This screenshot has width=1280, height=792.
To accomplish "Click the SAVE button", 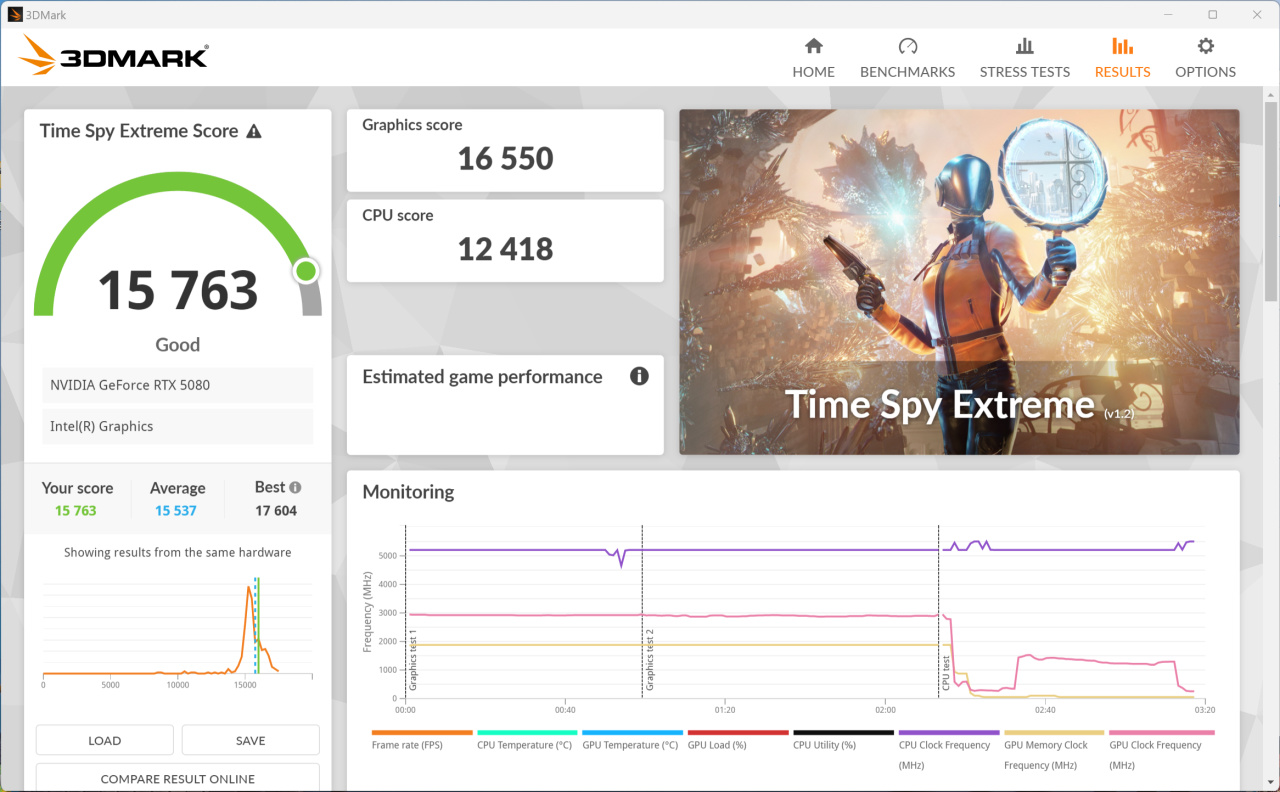I will coord(250,740).
